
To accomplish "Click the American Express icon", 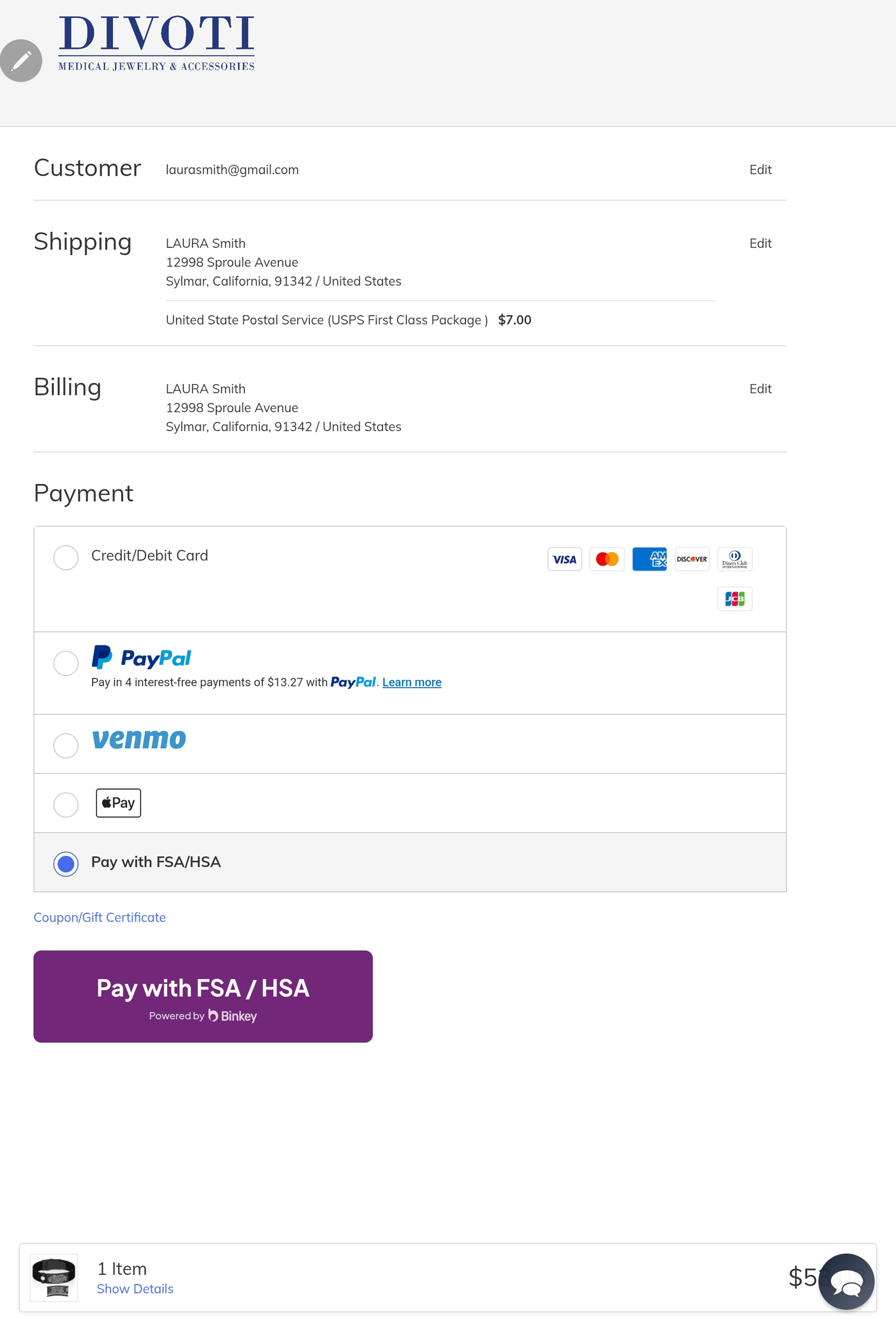I will pos(649,559).
